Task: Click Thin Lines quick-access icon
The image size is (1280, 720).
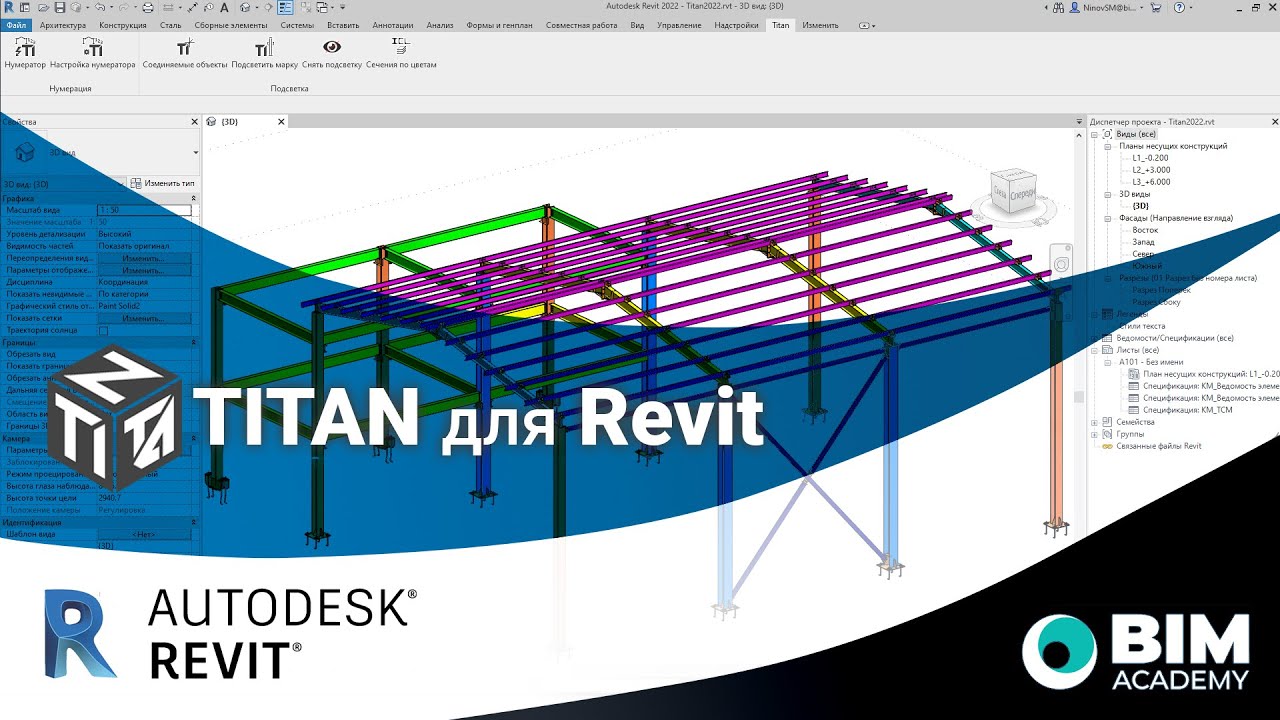Action: [286, 7]
